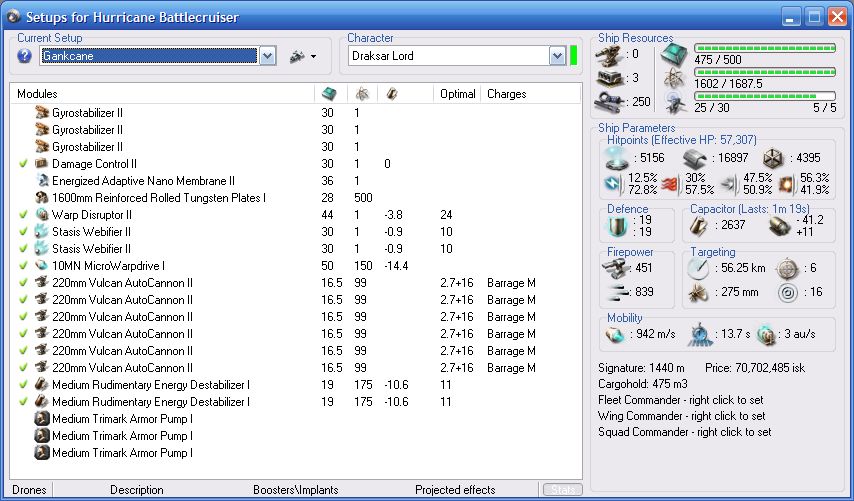Viewport: 854px width, 501px height.
Task: Click the Stats button
Action: (563, 490)
